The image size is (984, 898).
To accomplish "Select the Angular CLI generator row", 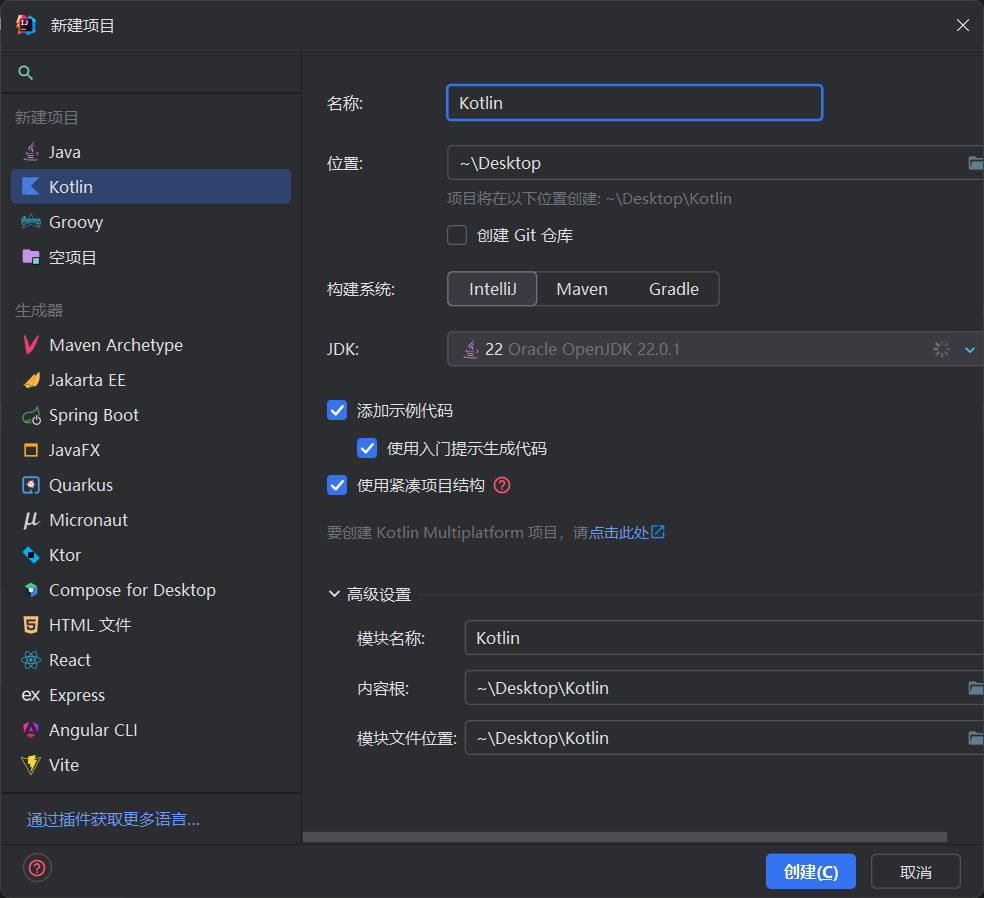I will 151,730.
